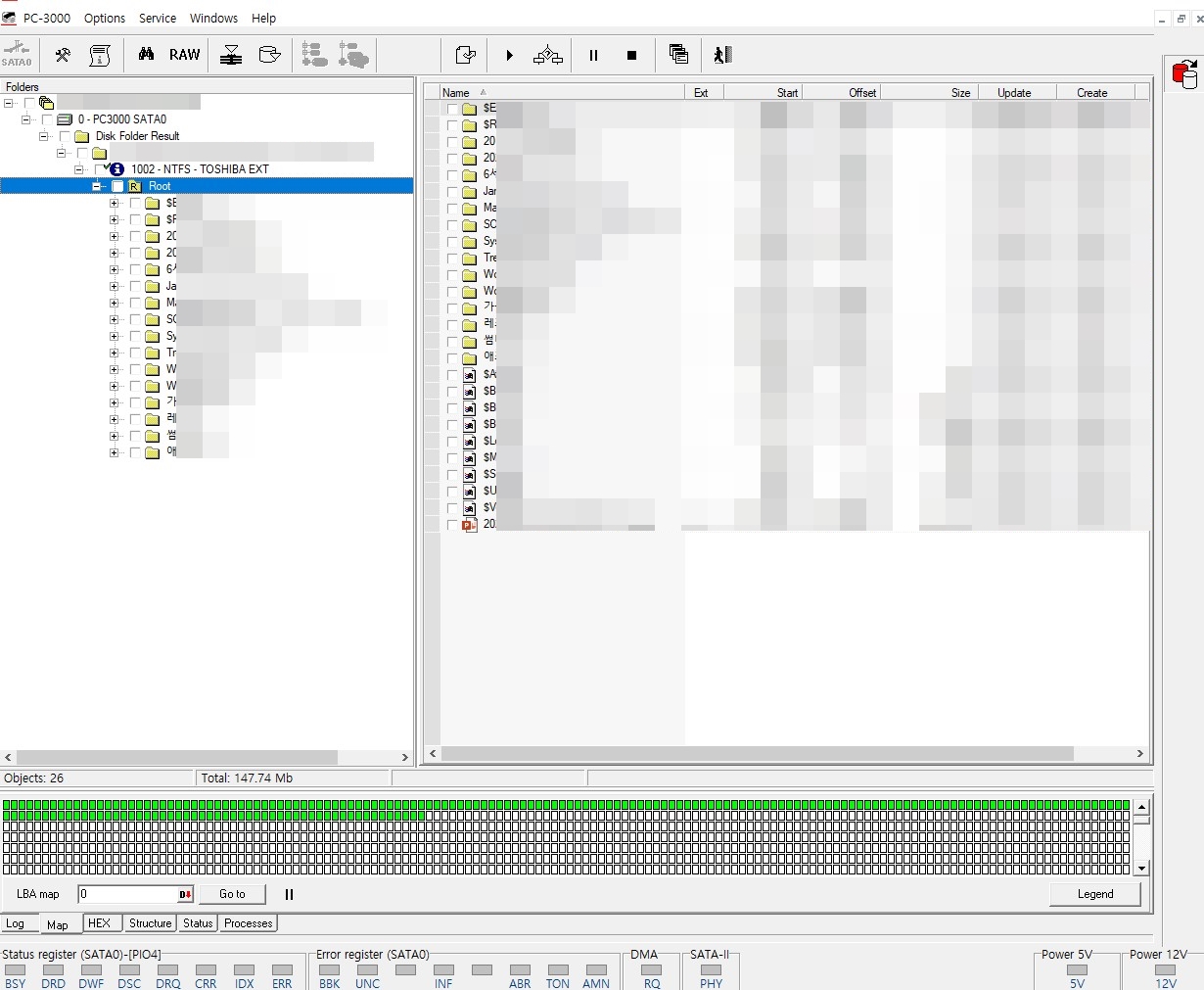
Task: Check the $E folder checkbox in tree
Action: click(x=135, y=204)
